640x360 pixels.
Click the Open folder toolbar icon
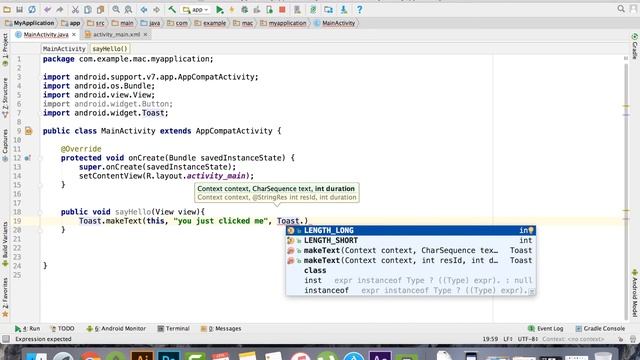pyautogui.click(x=7, y=9)
